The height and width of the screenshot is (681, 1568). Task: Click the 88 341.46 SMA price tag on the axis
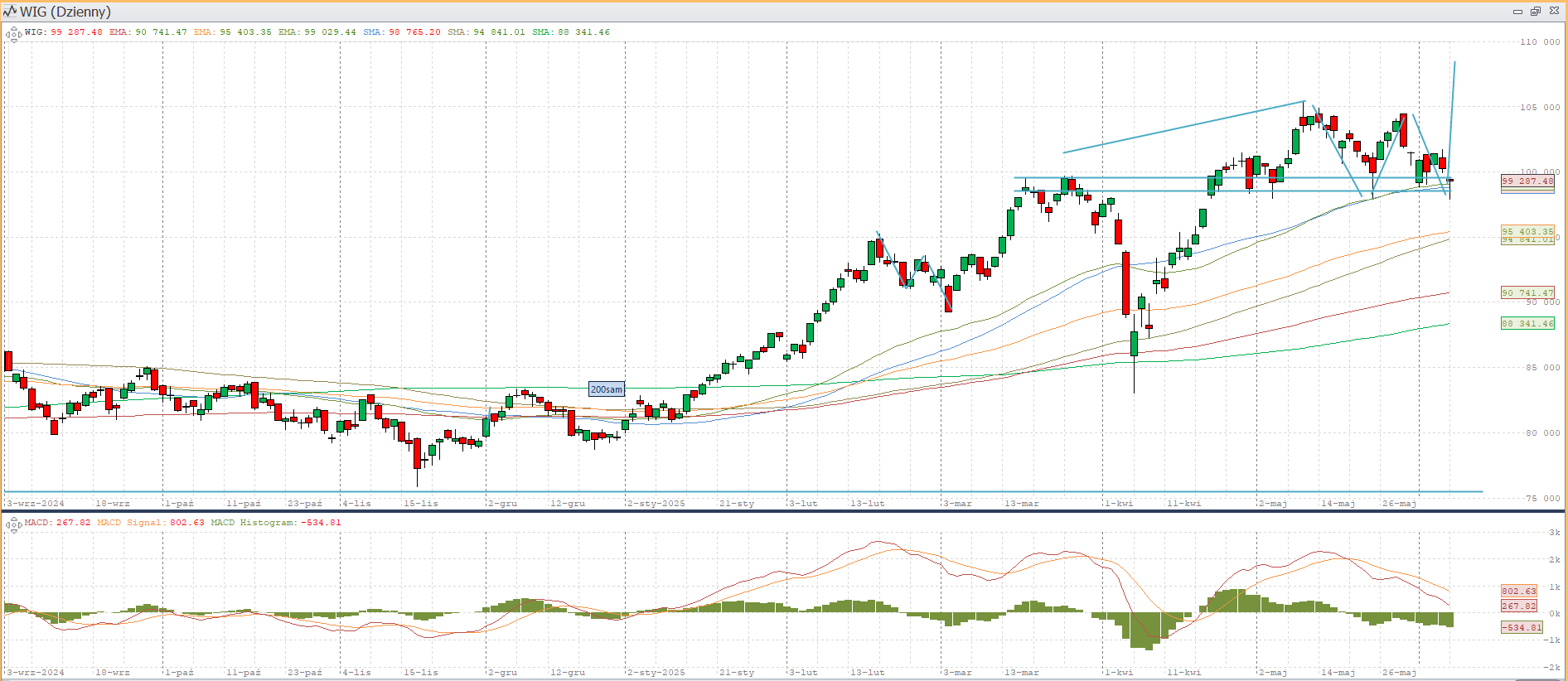tap(1527, 324)
